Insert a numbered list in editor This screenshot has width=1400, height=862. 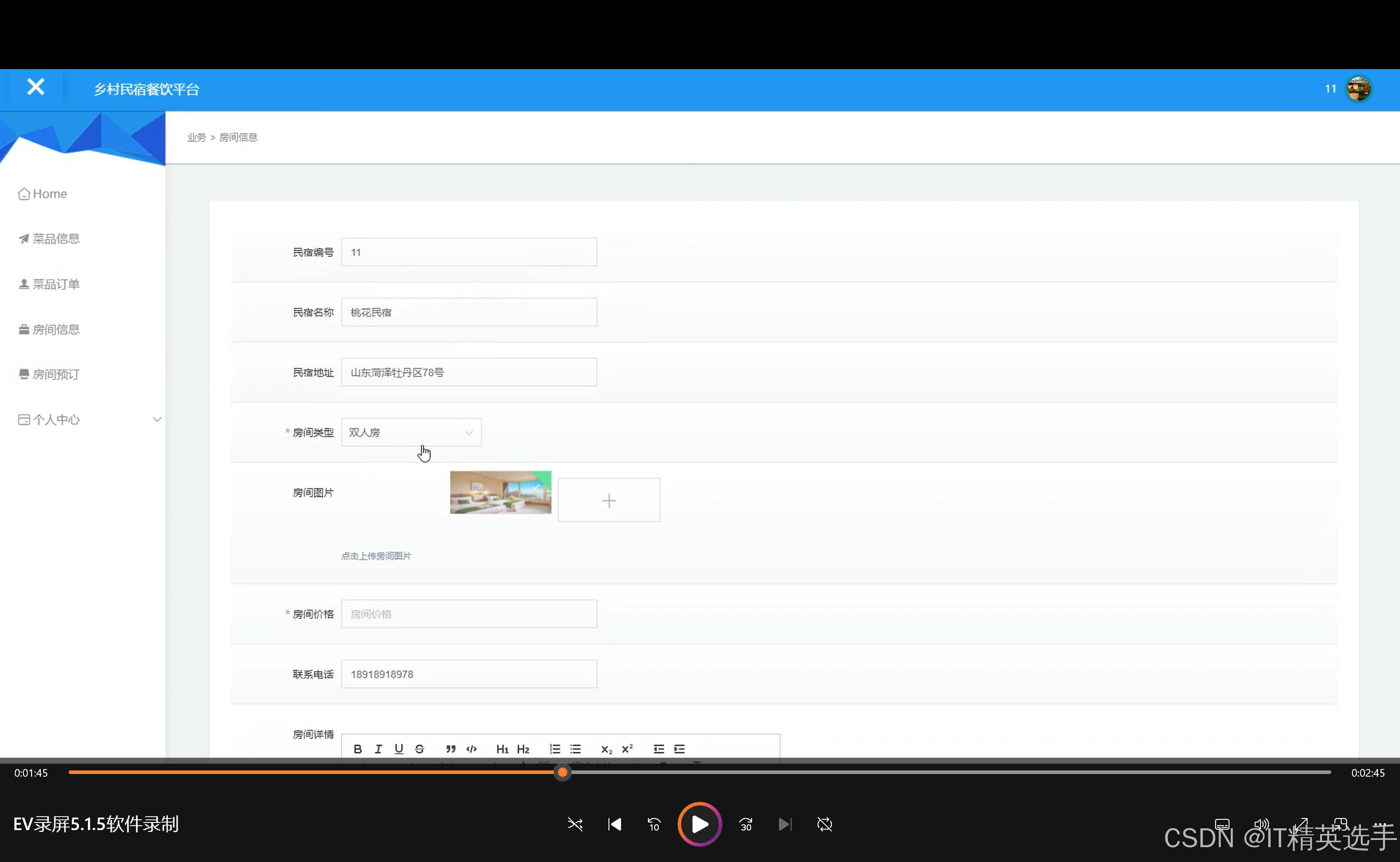pos(555,748)
